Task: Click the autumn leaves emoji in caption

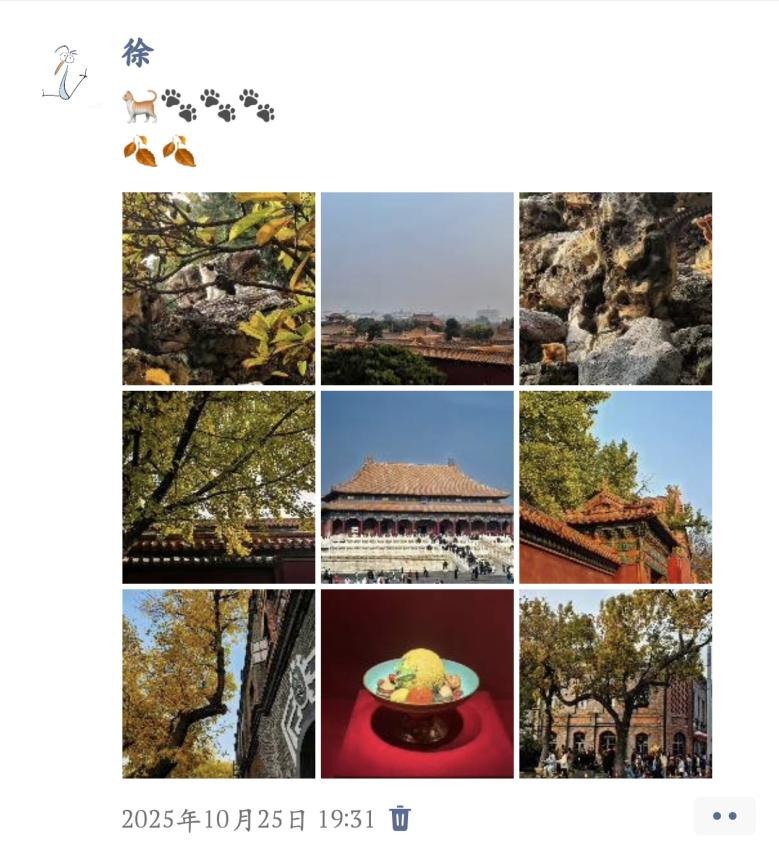Action: pos(159,151)
